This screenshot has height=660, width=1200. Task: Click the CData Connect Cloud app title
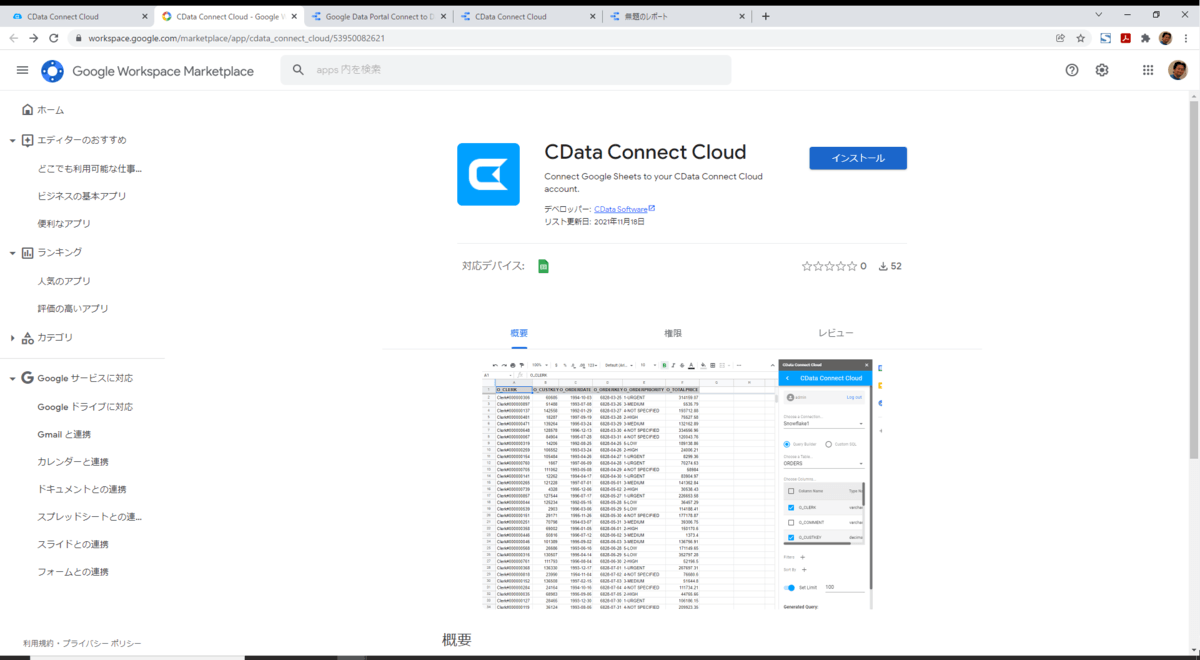coord(645,152)
